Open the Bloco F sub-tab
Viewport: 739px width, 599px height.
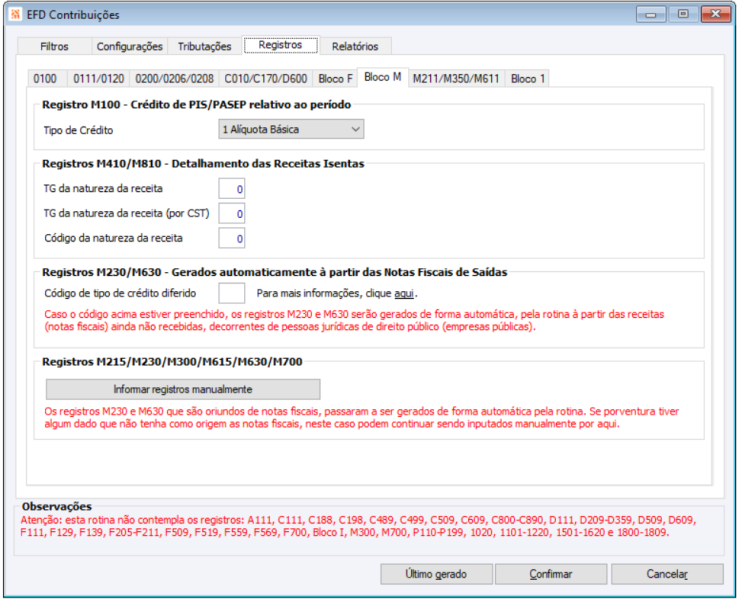click(335, 78)
